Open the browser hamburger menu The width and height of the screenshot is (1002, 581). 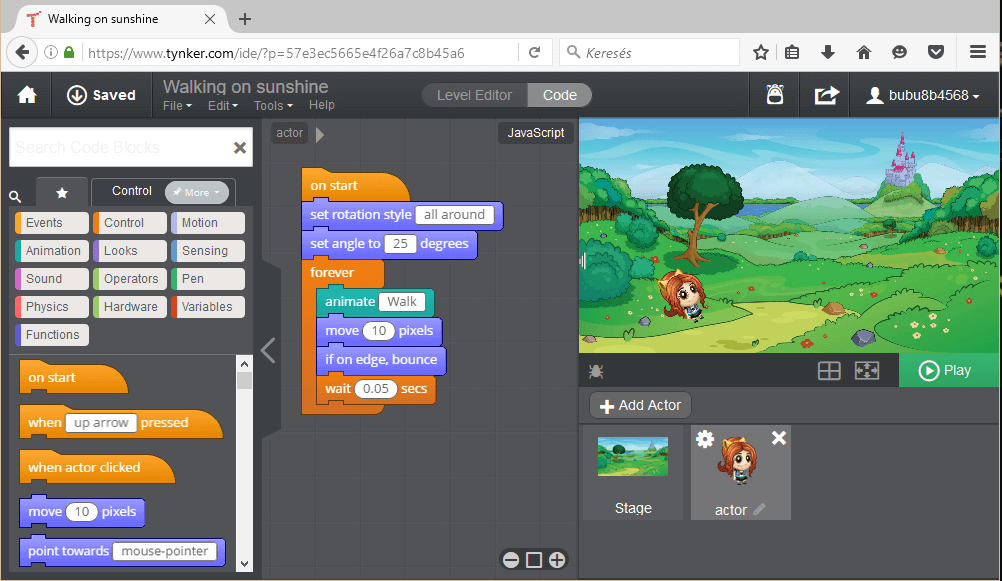(x=978, y=52)
